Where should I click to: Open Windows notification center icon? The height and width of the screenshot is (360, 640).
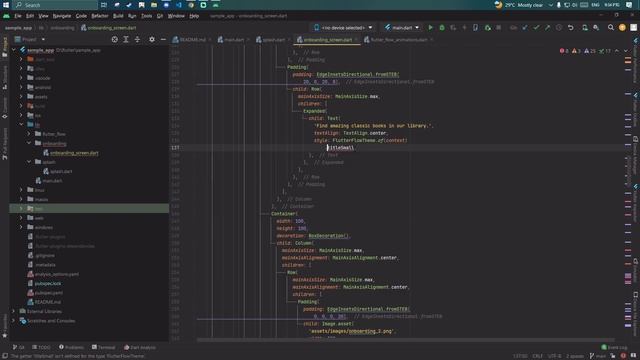[629, 5]
